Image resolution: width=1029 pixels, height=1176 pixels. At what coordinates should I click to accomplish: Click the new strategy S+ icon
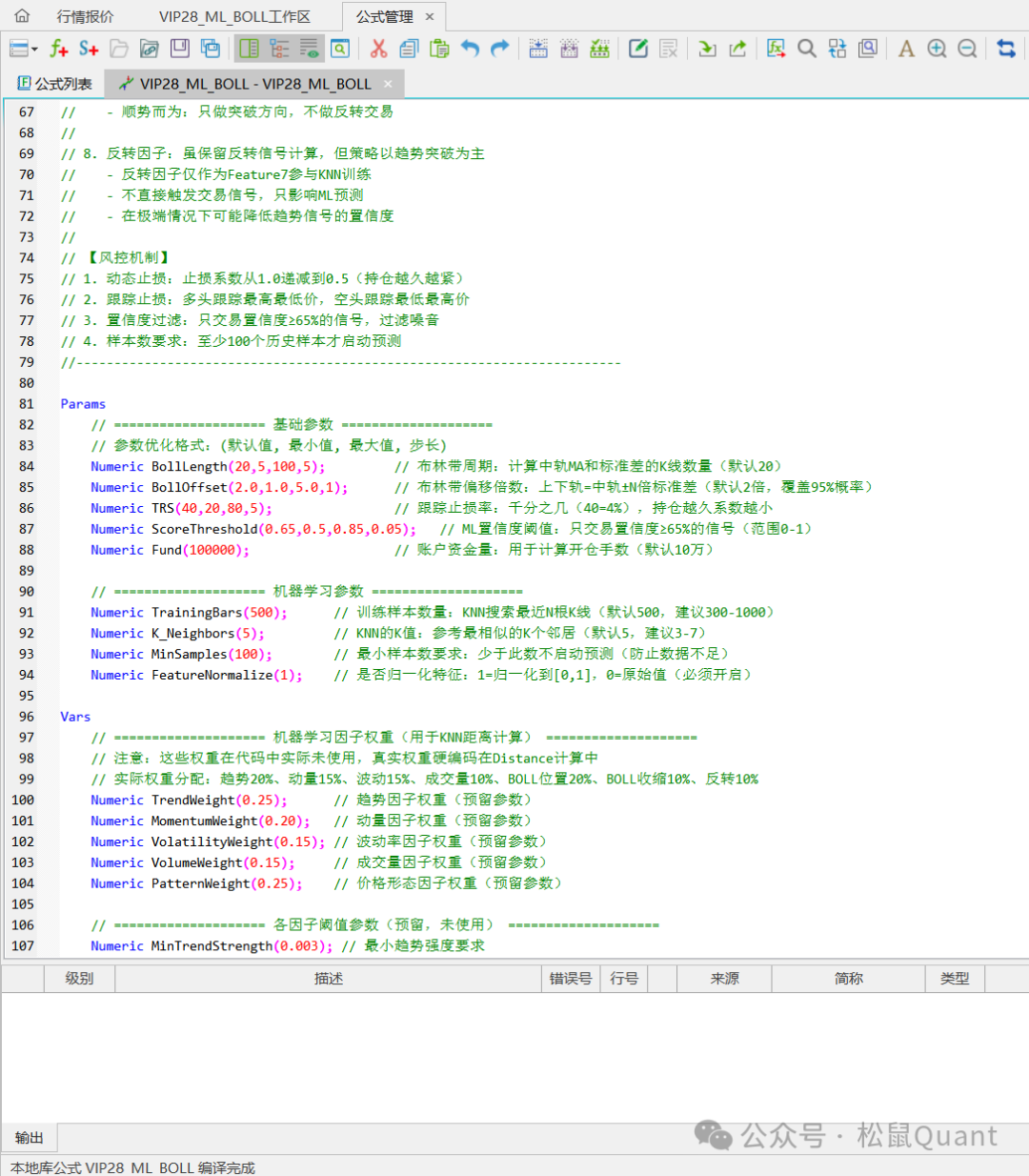point(89,49)
